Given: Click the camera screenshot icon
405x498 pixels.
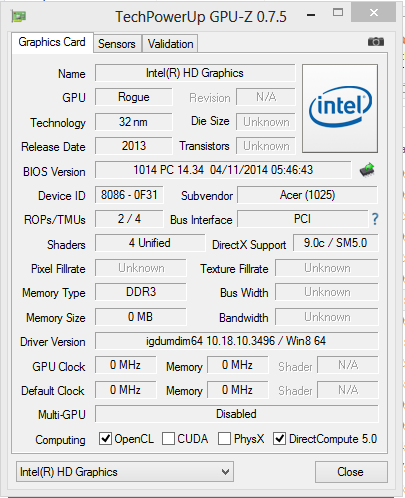Looking at the screenshot, I should tap(376, 42).
